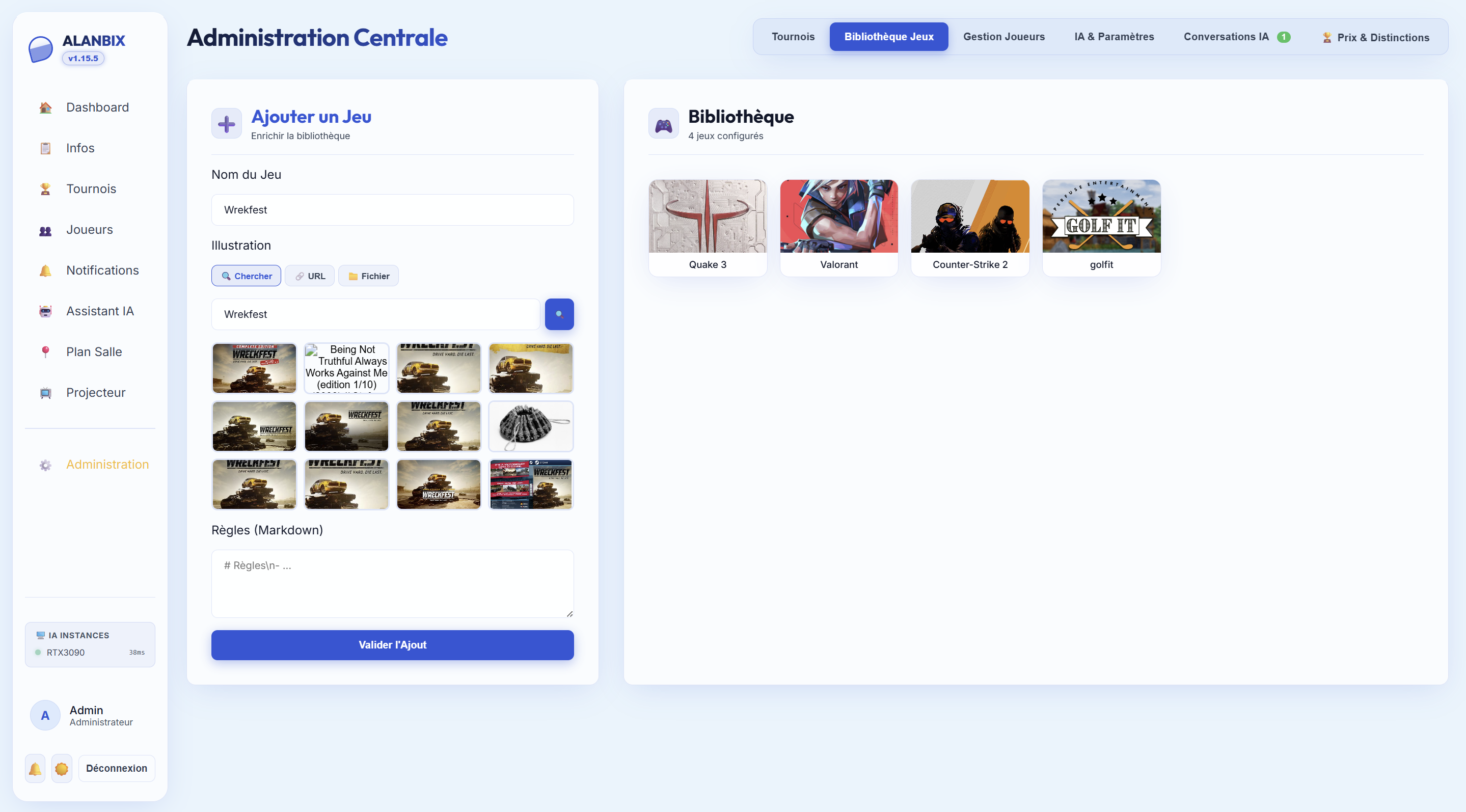Click the trophy icon in Prix & Distinctions
The width and height of the screenshot is (1466, 812).
point(1326,38)
